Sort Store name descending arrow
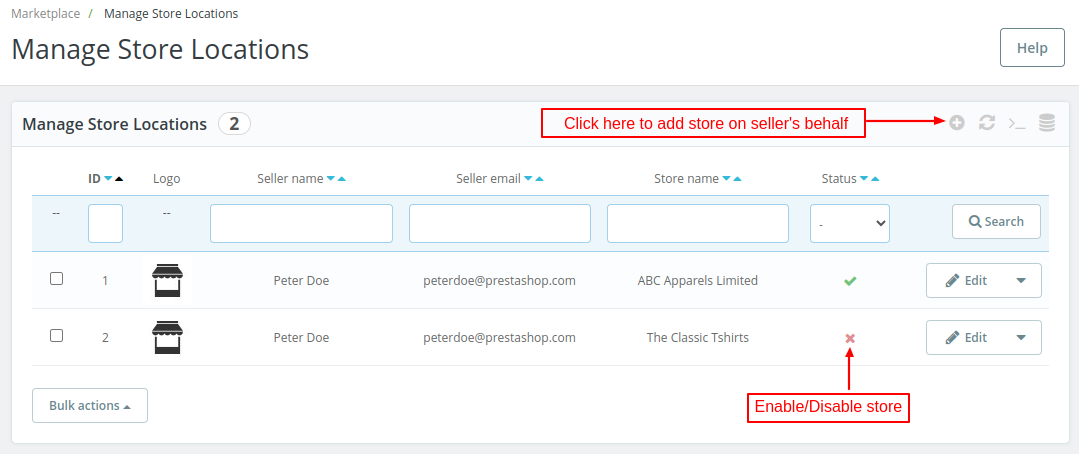The height and width of the screenshot is (454, 1079). point(727,179)
